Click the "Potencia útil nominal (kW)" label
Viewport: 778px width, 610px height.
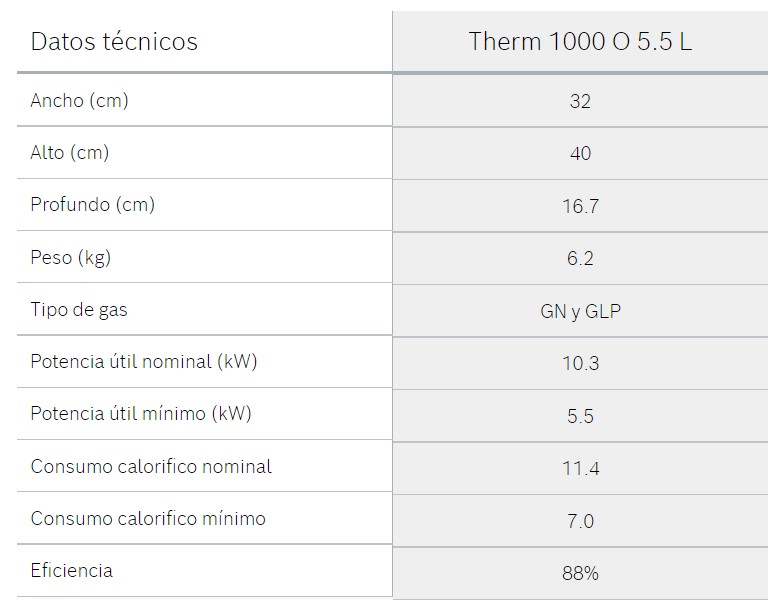point(144,362)
